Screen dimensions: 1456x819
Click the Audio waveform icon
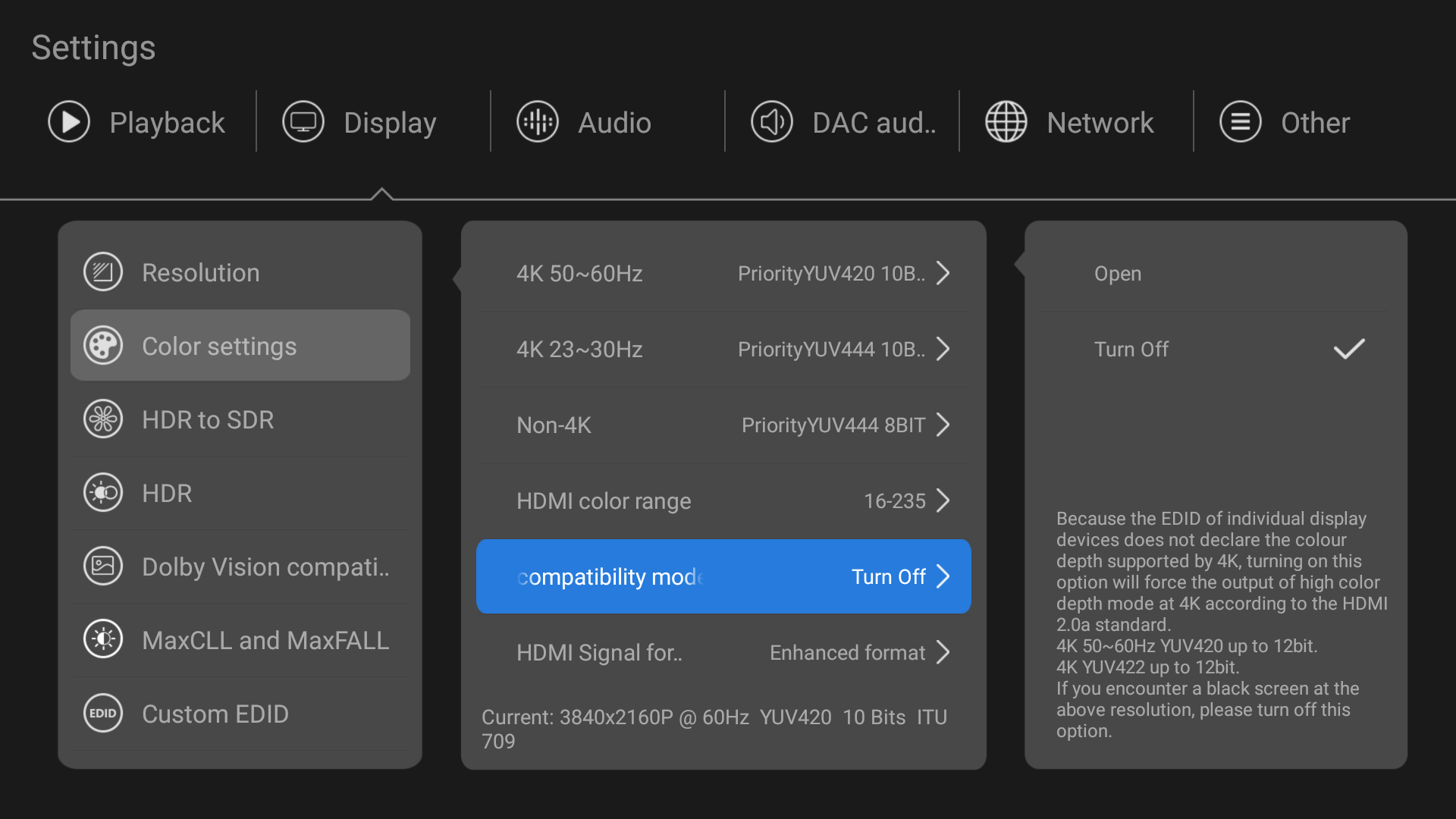[x=538, y=122]
